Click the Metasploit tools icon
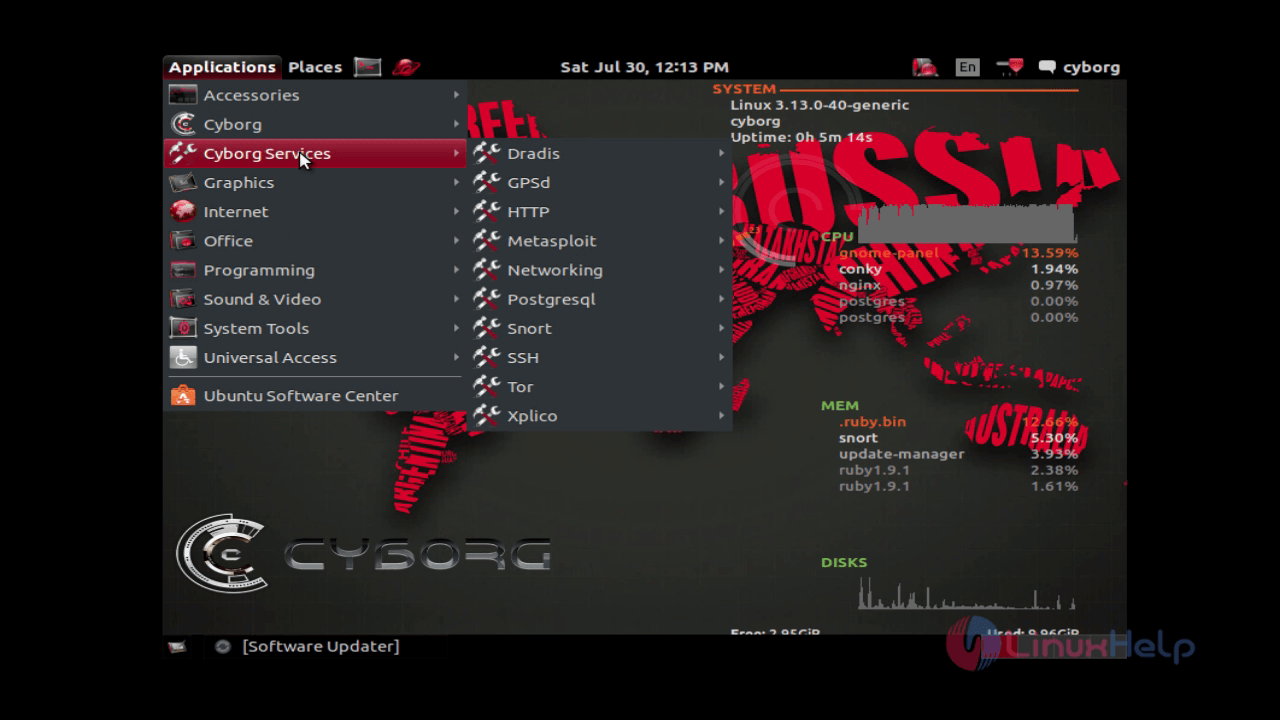Viewport: 1280px width, 720px height. pyautogui.click(x=487, y=240)
